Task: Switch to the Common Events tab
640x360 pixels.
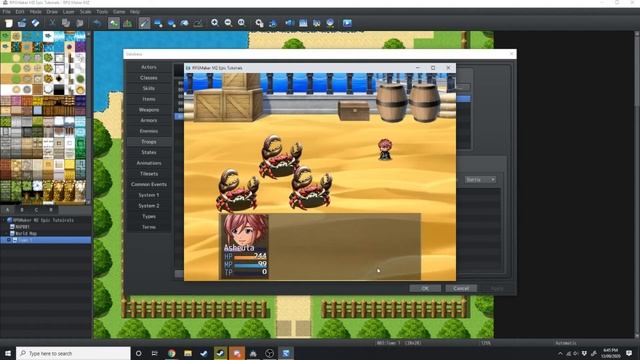Action: [x=149, y=184]
